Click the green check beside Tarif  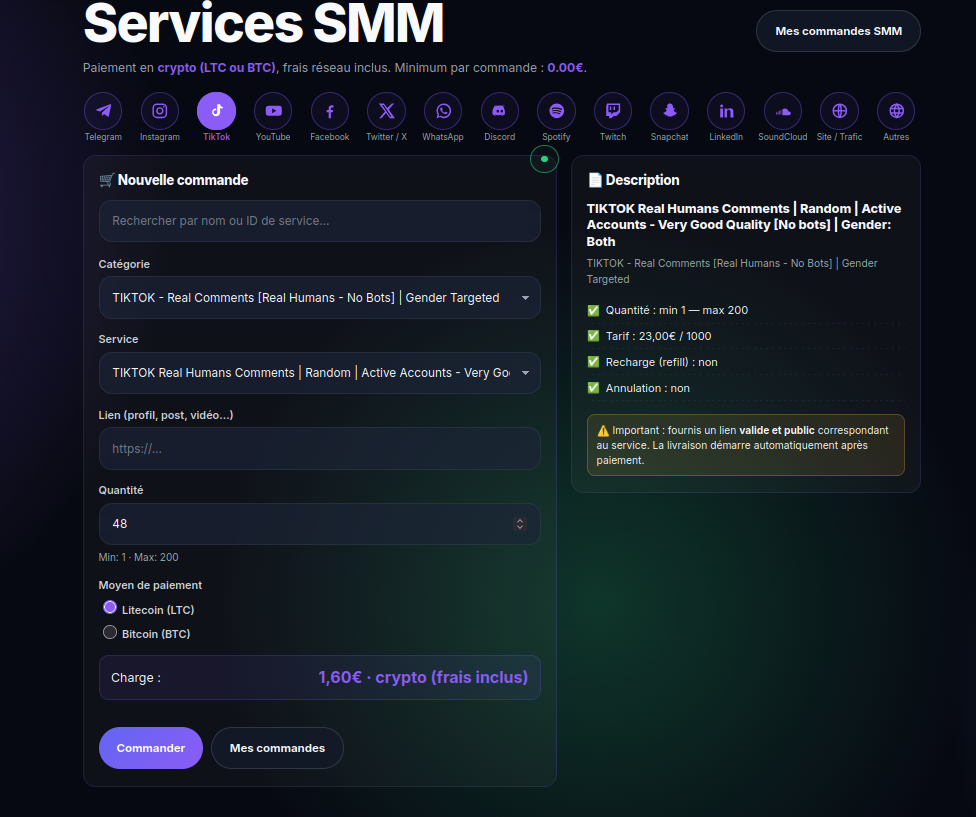tap(593, 336)
